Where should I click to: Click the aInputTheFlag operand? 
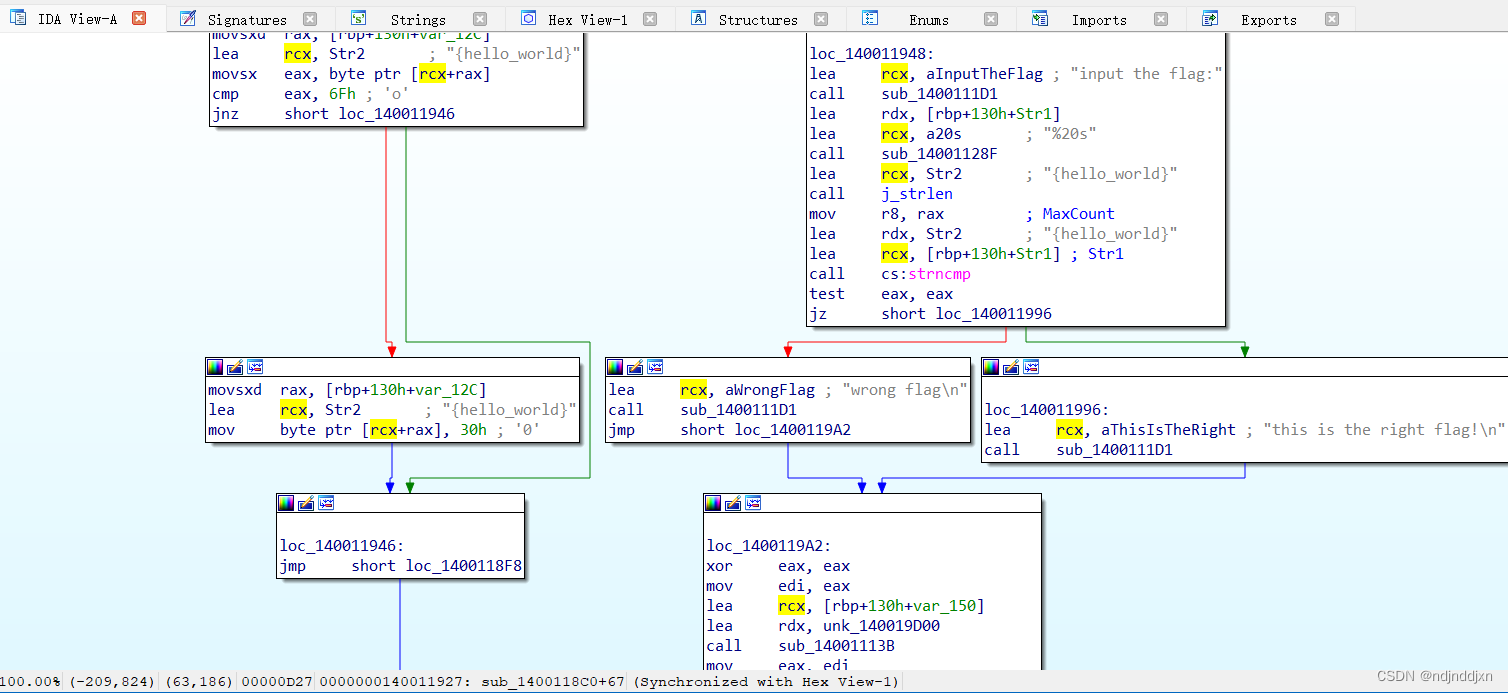tap(985, 74)
